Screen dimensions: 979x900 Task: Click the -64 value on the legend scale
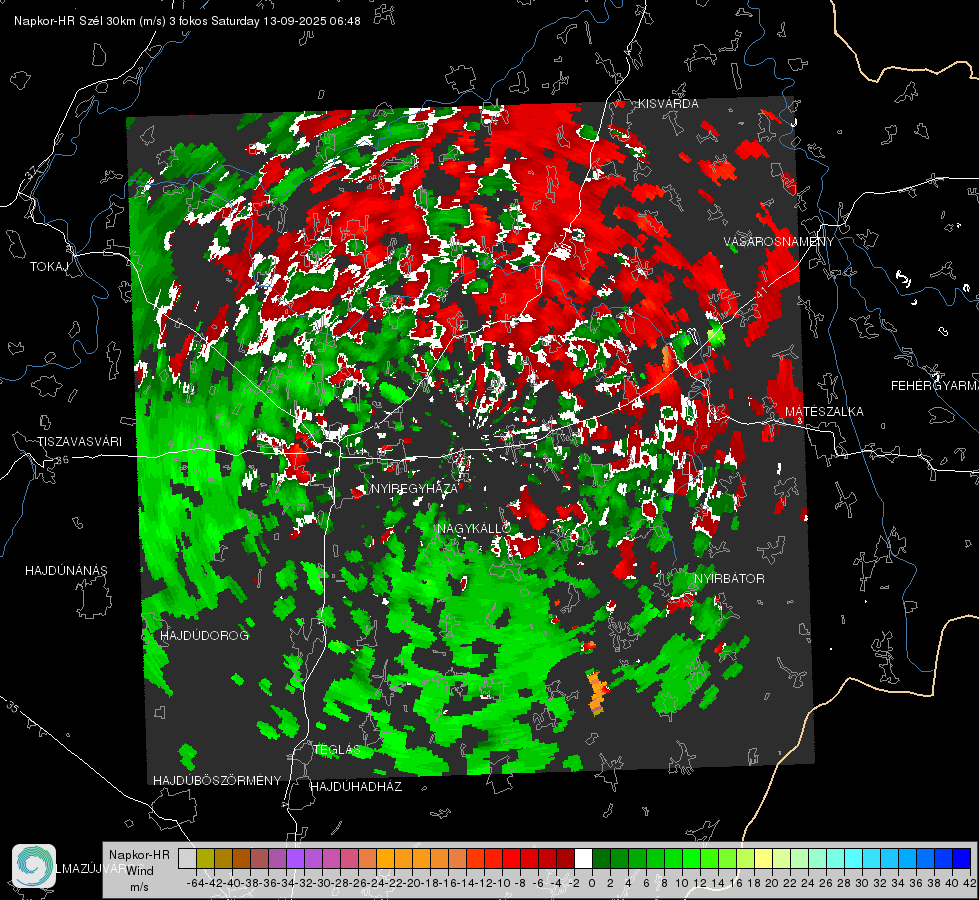click(x=195, y=883)
